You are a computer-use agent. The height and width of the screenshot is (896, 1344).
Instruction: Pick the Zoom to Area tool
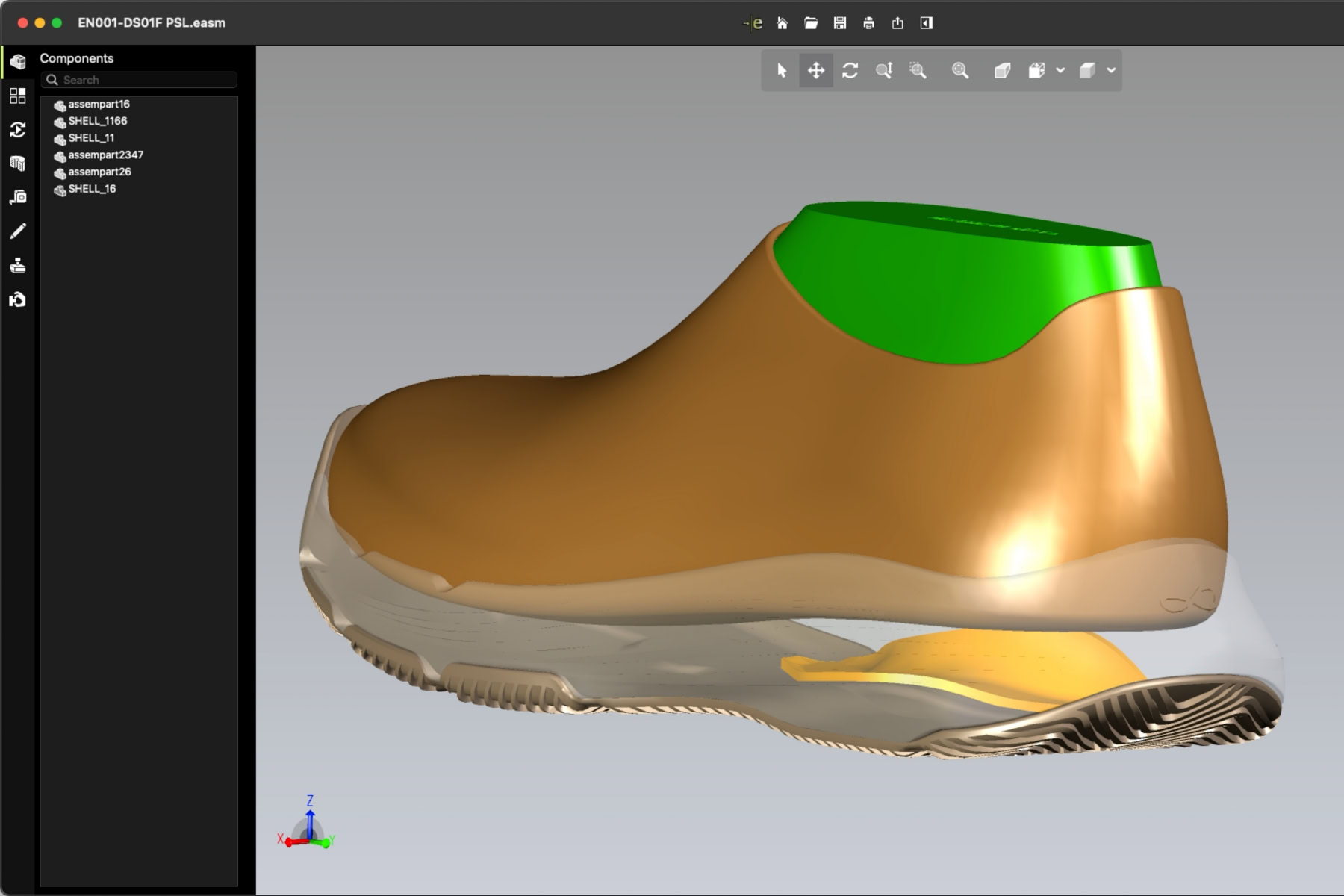918,70
